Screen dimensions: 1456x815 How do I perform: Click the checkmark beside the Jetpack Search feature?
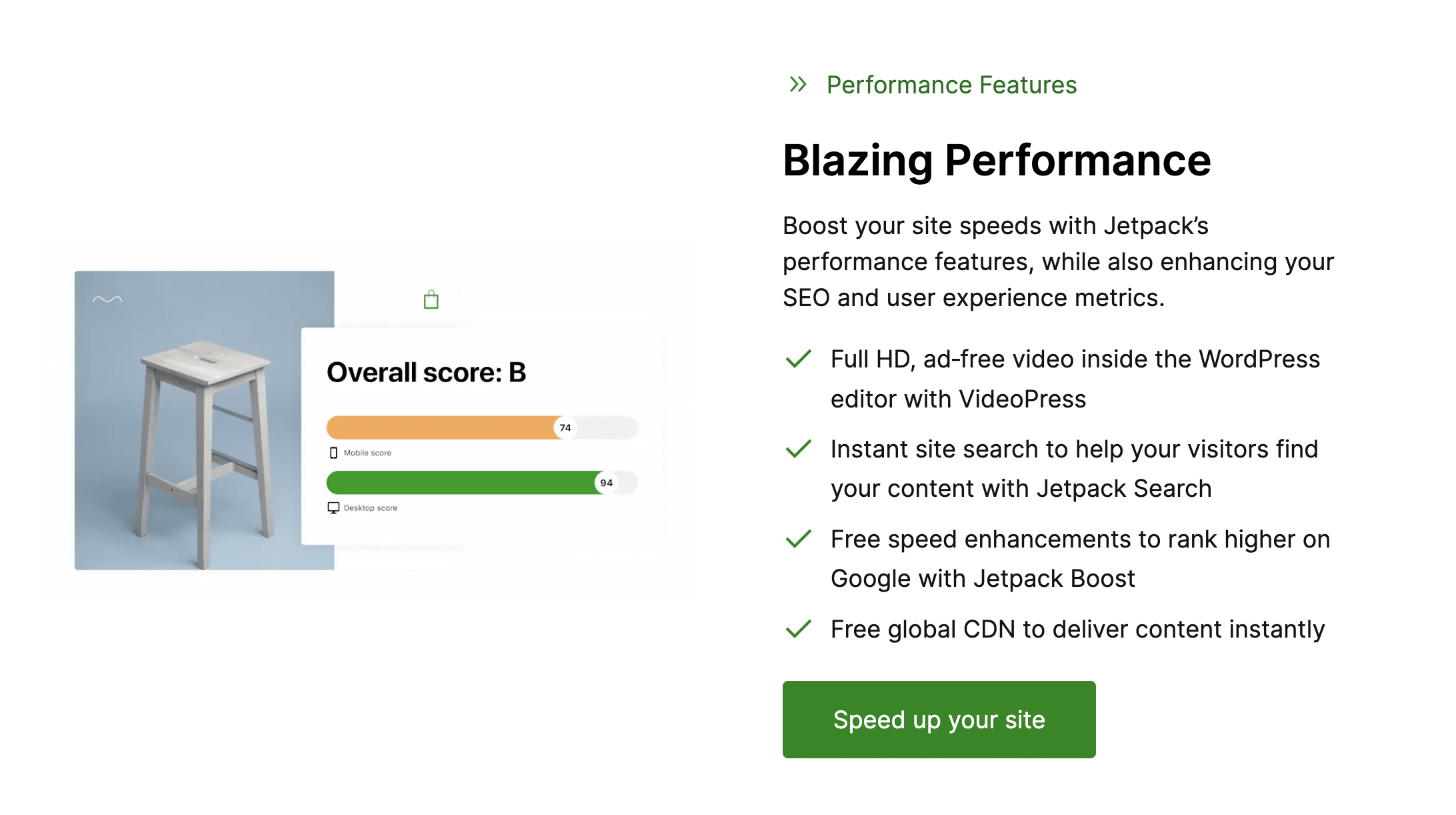(x=798, y=449)
